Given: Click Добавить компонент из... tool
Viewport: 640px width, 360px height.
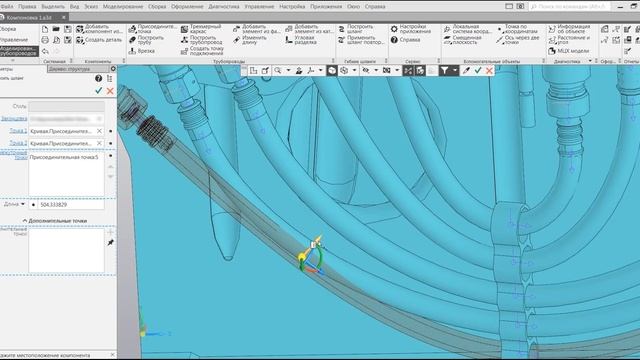Looking at the screenshot, I should 99,29.
